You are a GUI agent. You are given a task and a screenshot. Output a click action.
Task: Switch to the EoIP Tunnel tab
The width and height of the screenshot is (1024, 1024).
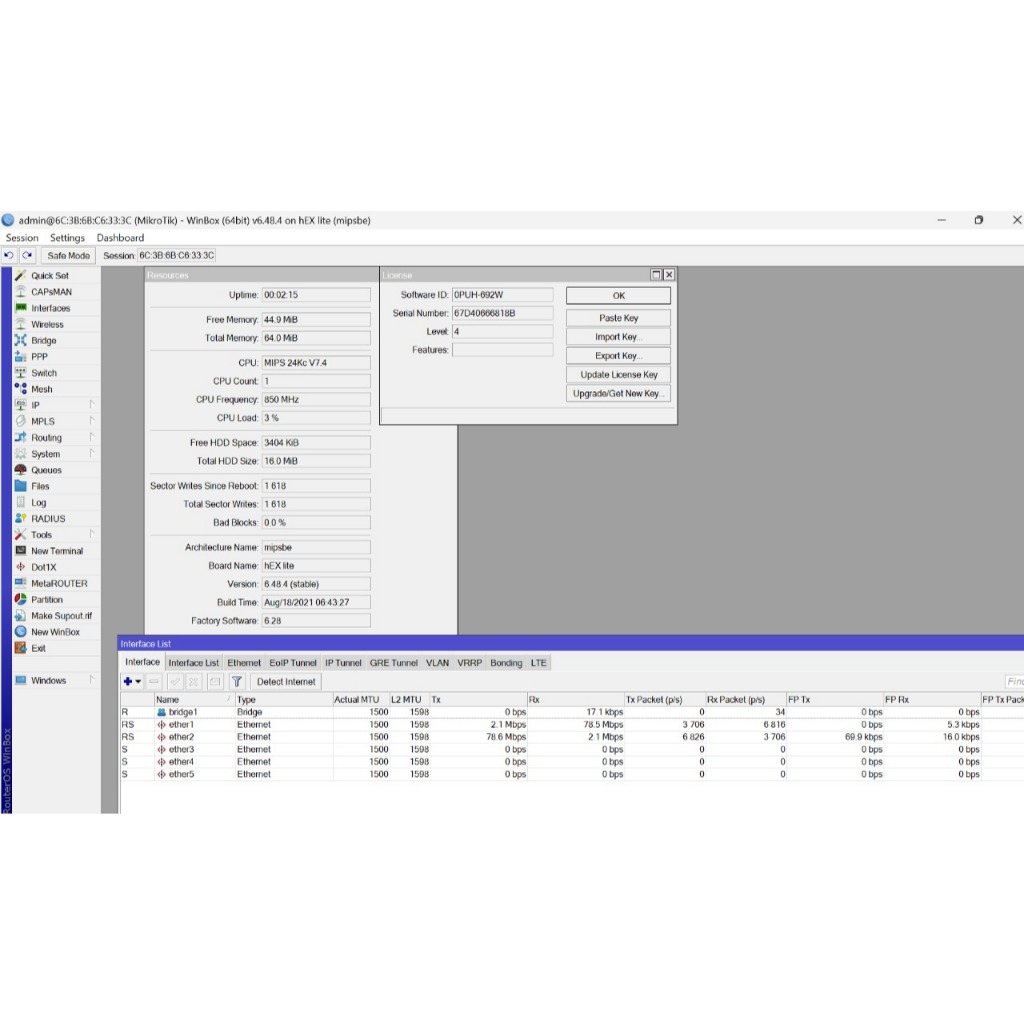[x=292, y=663]
